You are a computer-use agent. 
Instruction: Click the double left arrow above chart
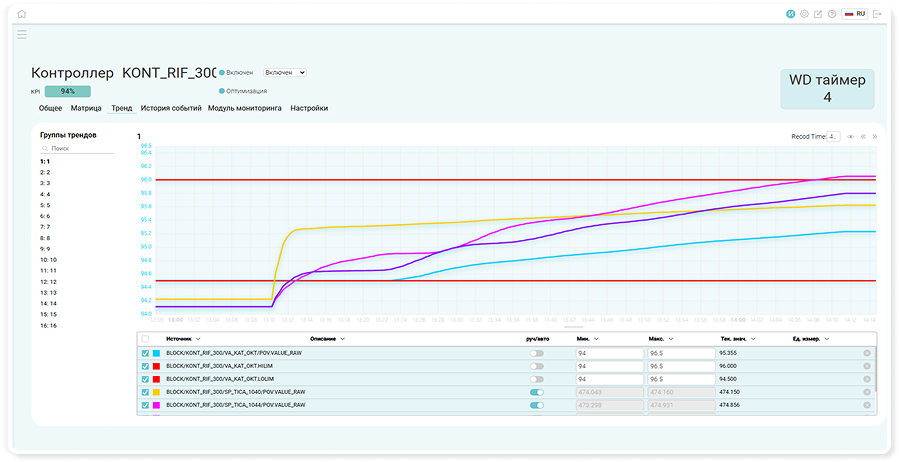(x=863, y=136)
